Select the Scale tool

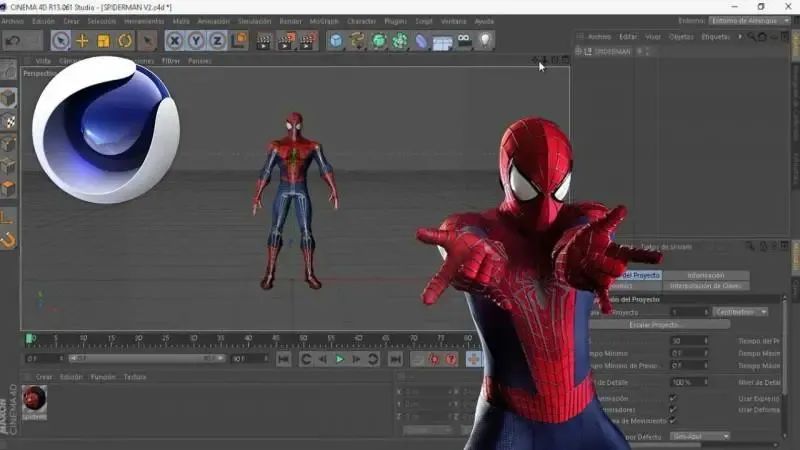pyautogui.click(x=104, y=41)
